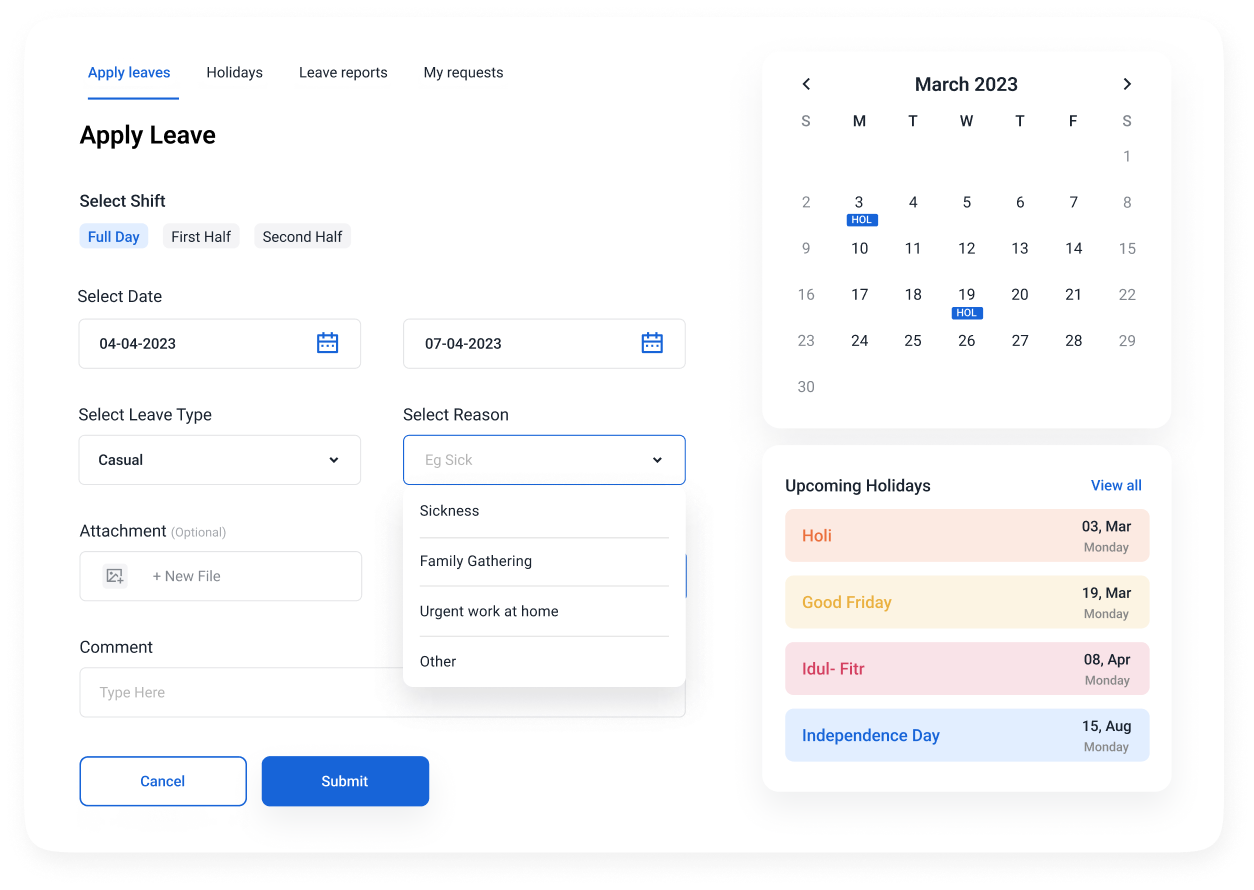Viewport: 1254px width, 890px height.
Task: Select day 1 in calendar
Action: (1127, 156)
